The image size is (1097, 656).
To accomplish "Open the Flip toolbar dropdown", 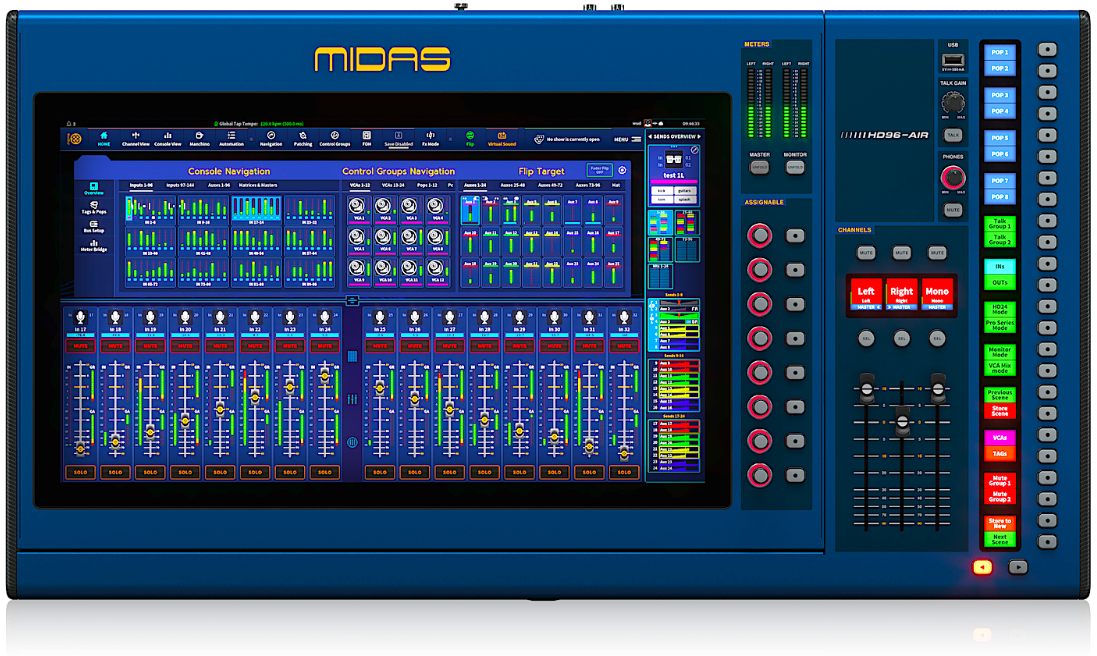I will coord(469,140).
